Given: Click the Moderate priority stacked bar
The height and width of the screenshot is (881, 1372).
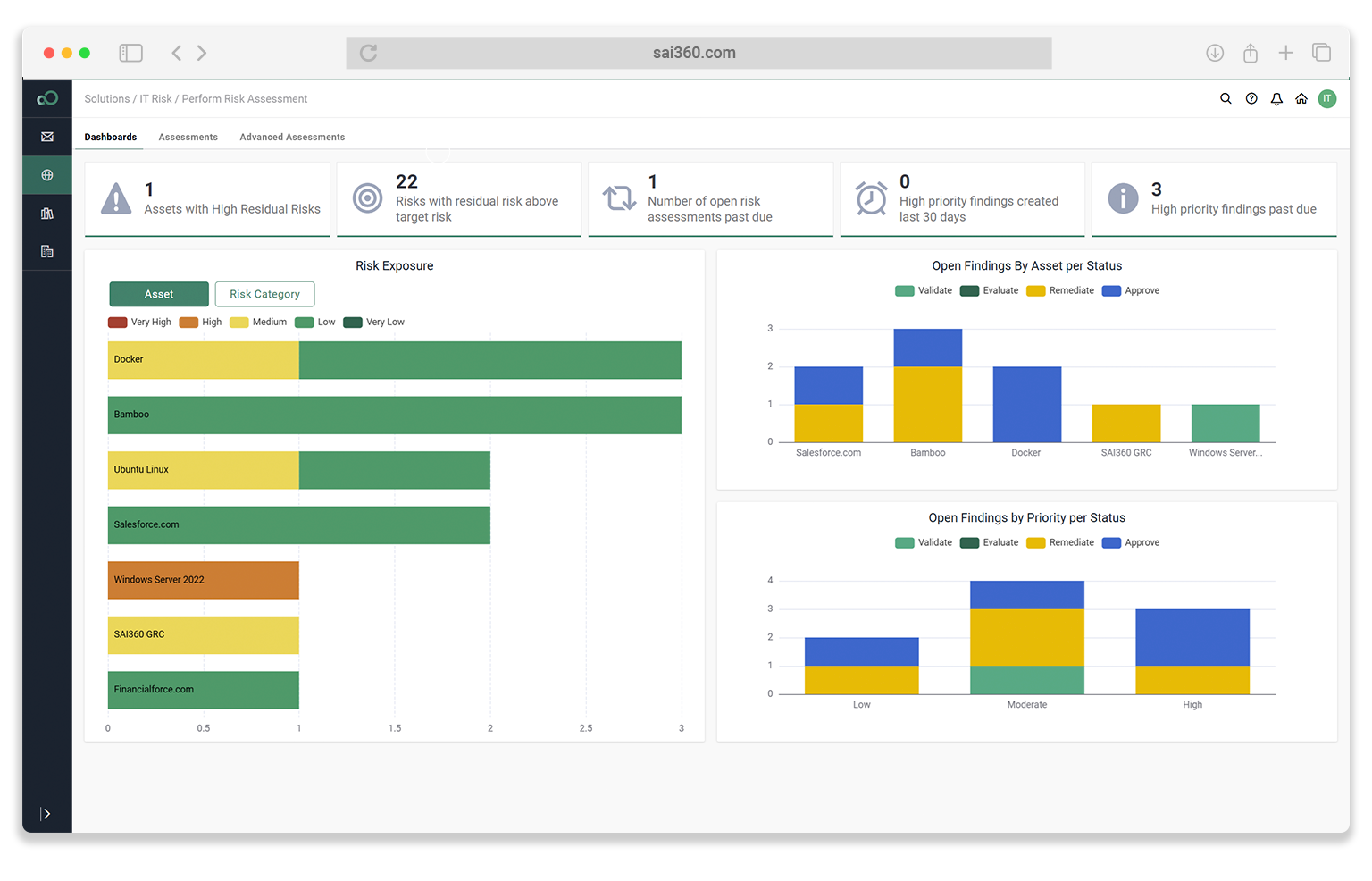Looking at the screenshot, I should [1027, 637].
